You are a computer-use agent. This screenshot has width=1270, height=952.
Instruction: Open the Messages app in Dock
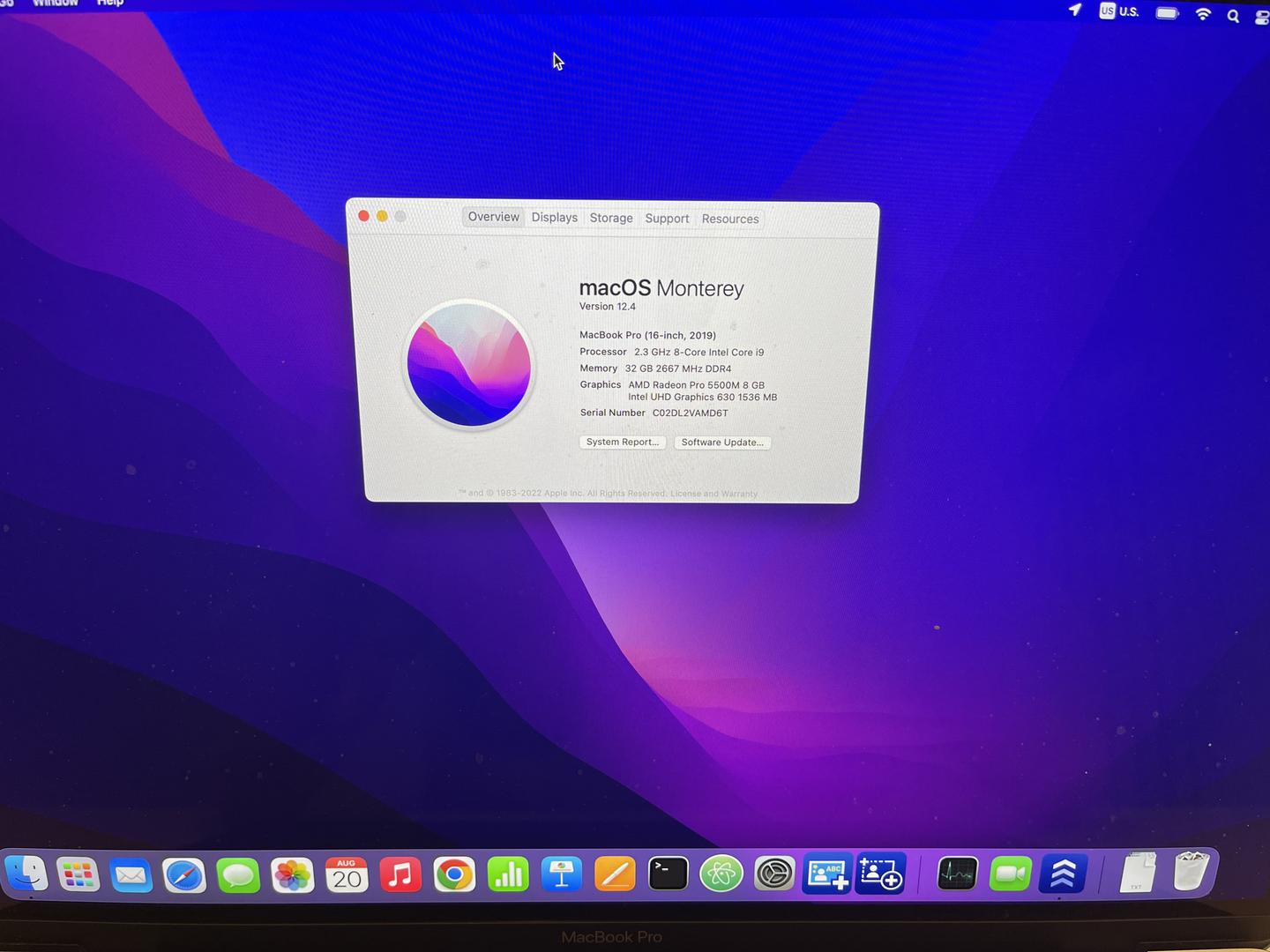[238, 875]
